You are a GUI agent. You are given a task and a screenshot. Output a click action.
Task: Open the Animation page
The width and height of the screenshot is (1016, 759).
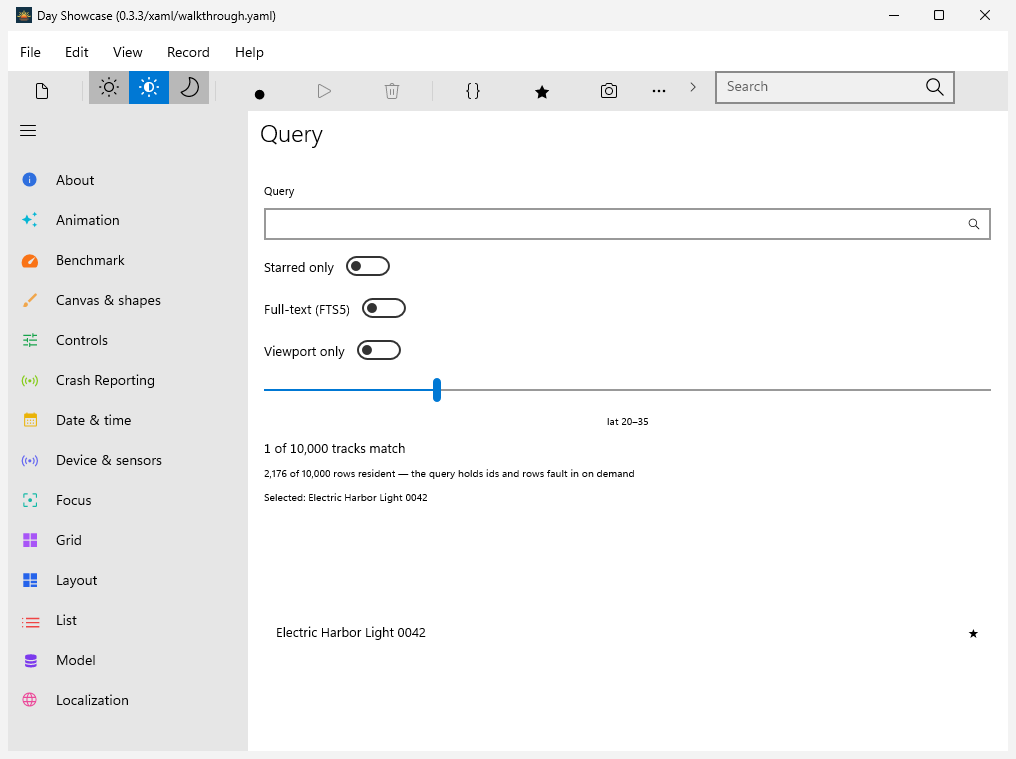tap(128, 220)
